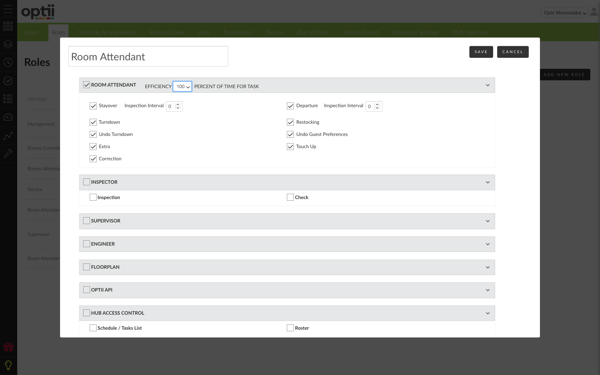Switch to the Translations tab
Image resolution: width=600 pixels, height=375 pixels.
coord(238,33)
